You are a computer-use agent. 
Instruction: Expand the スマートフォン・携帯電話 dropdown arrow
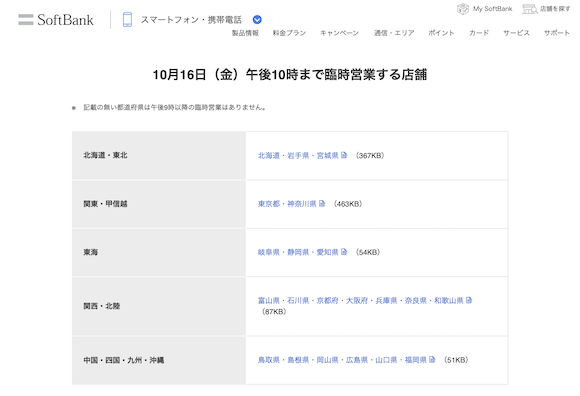coord(257,20)
